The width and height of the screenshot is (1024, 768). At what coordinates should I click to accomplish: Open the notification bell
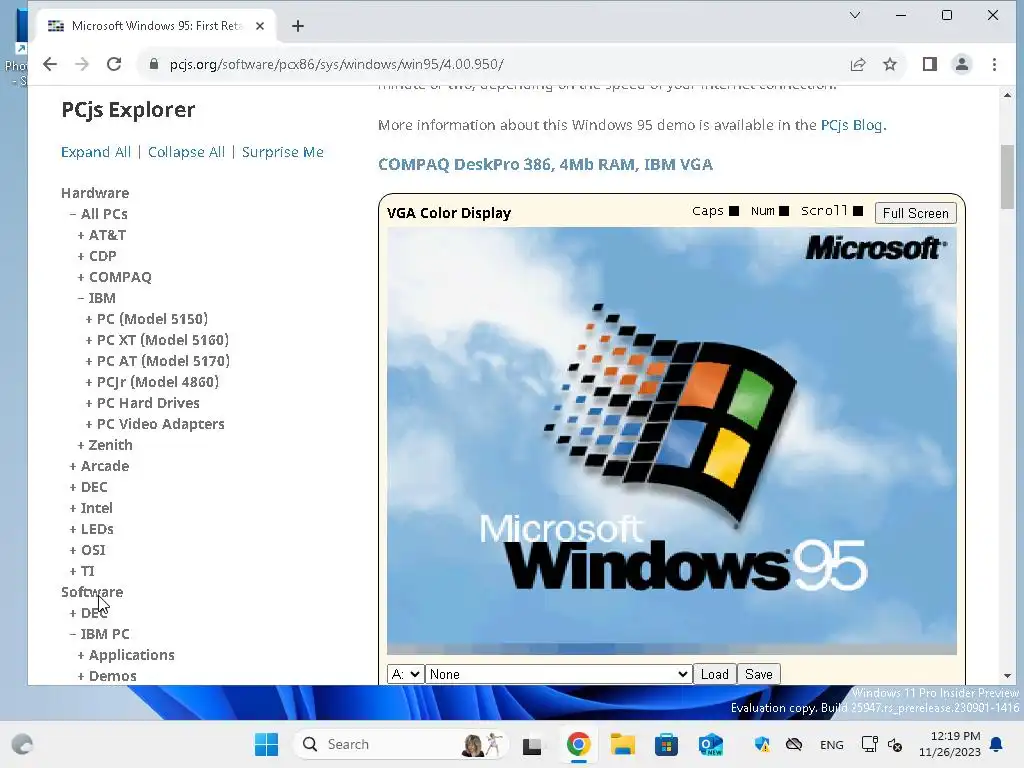point(997,744)
